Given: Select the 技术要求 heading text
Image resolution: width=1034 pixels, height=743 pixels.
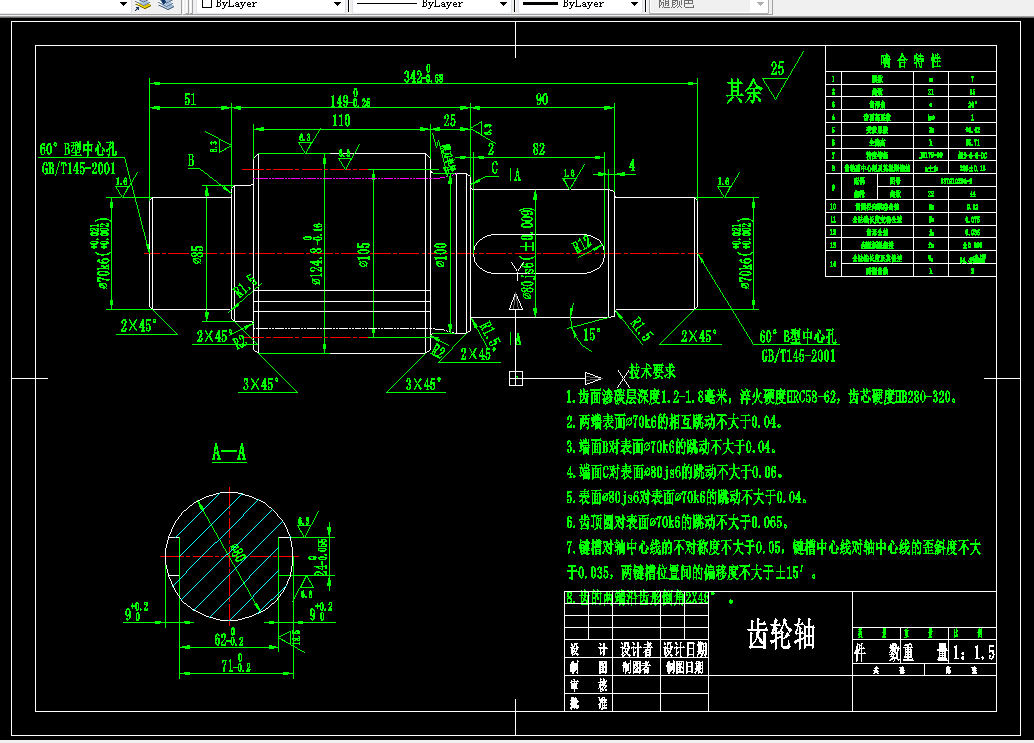Looking at the screenshot, I should click(x=652, y=371).
